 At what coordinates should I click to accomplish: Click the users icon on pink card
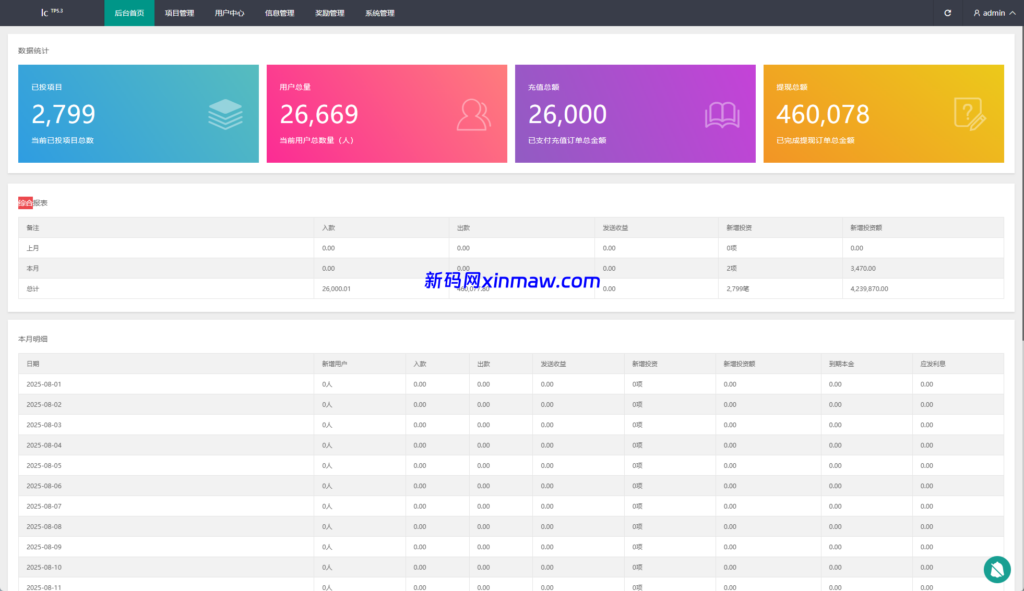click(x=473, y=114)
